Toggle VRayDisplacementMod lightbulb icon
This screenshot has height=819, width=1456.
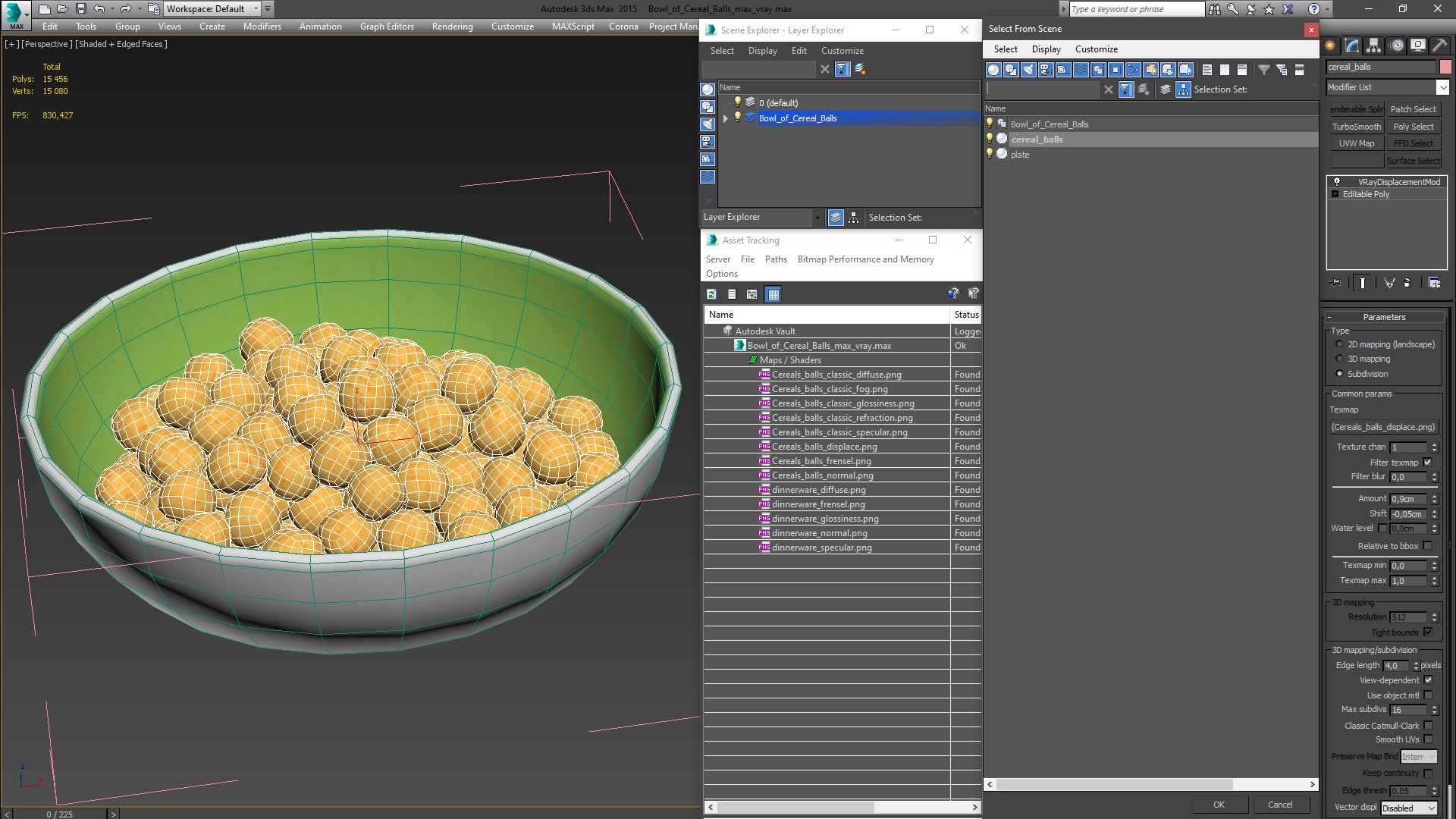1337,182
